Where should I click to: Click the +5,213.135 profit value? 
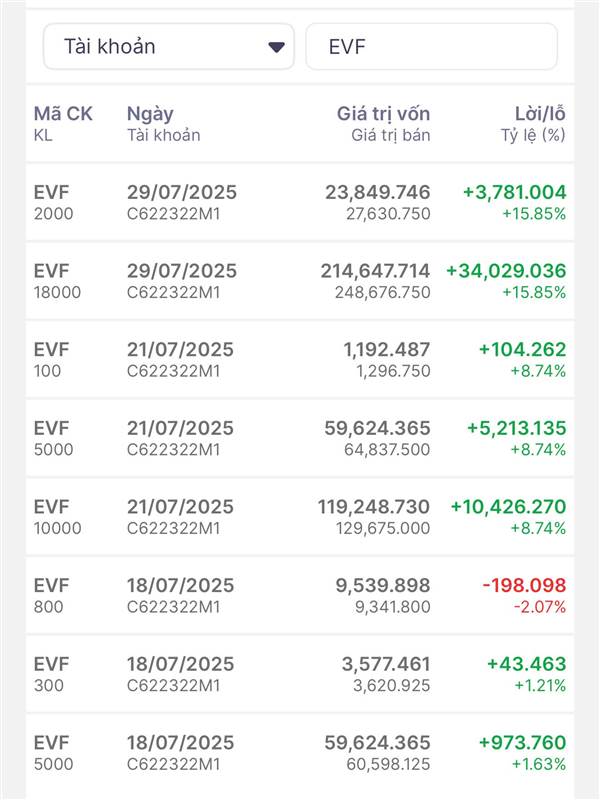516,428
